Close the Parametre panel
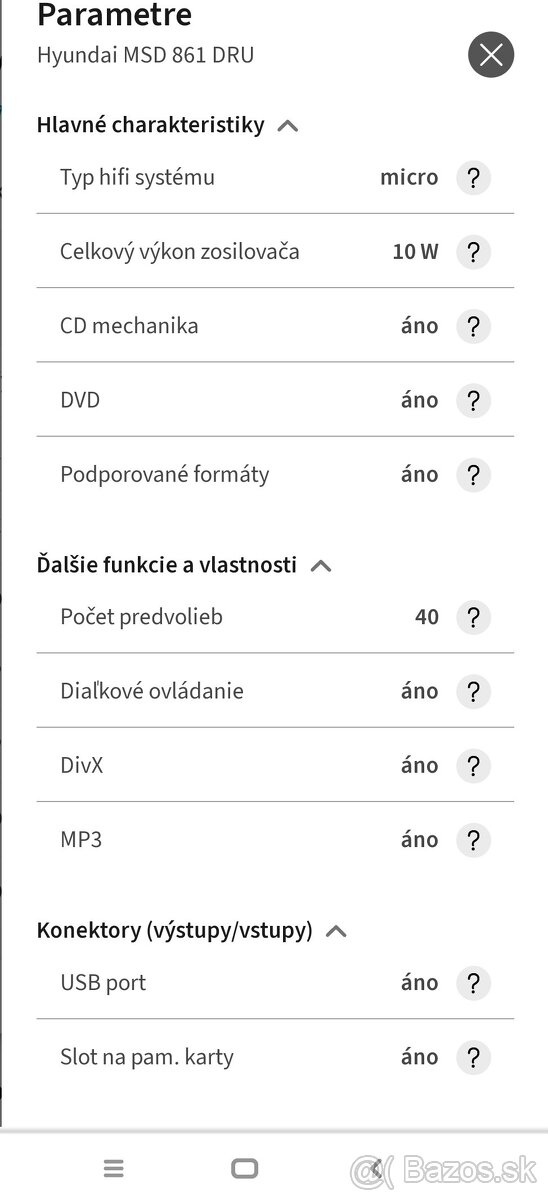This screenshot has width=548, height=1200. [x=491, y=55]
